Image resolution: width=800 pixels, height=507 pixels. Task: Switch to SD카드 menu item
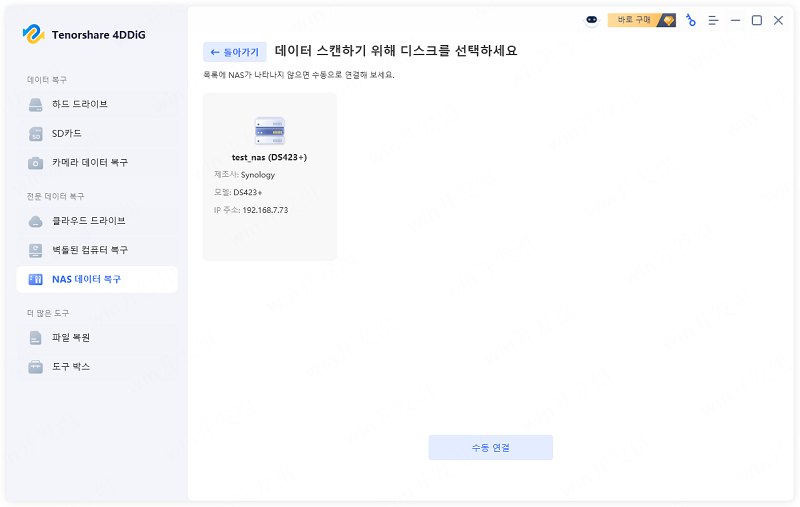click(97, 134)
